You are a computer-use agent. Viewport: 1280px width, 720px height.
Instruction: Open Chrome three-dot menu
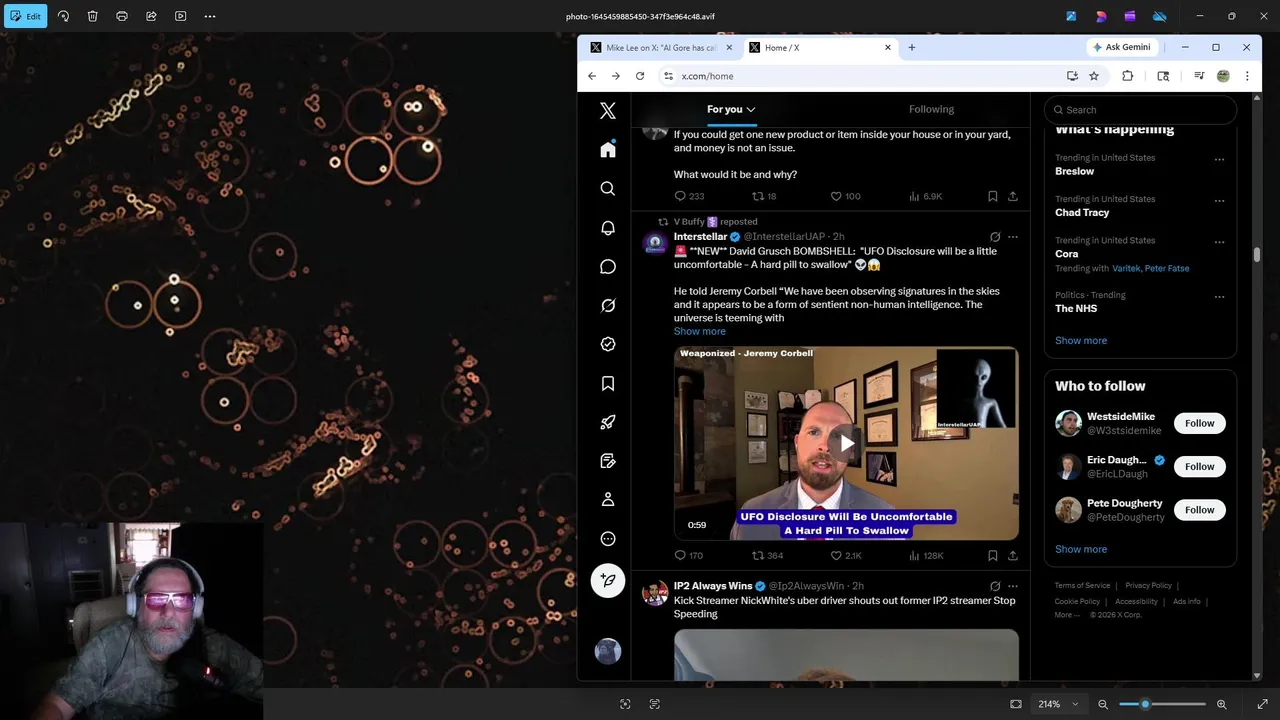point(1247,76)
